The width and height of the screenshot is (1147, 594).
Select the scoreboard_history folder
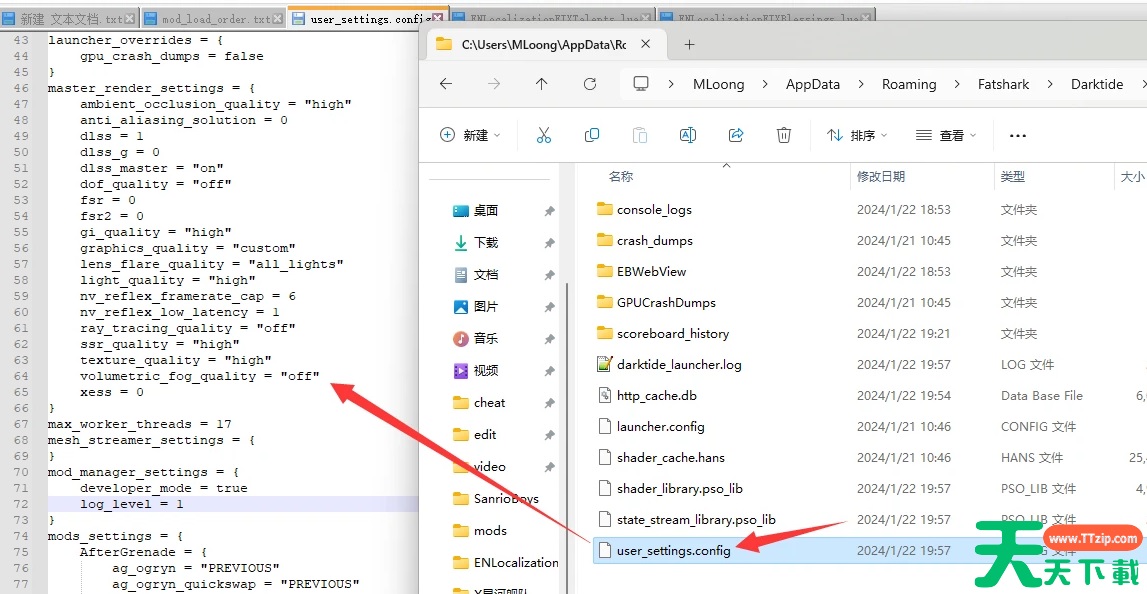(673, 334)
